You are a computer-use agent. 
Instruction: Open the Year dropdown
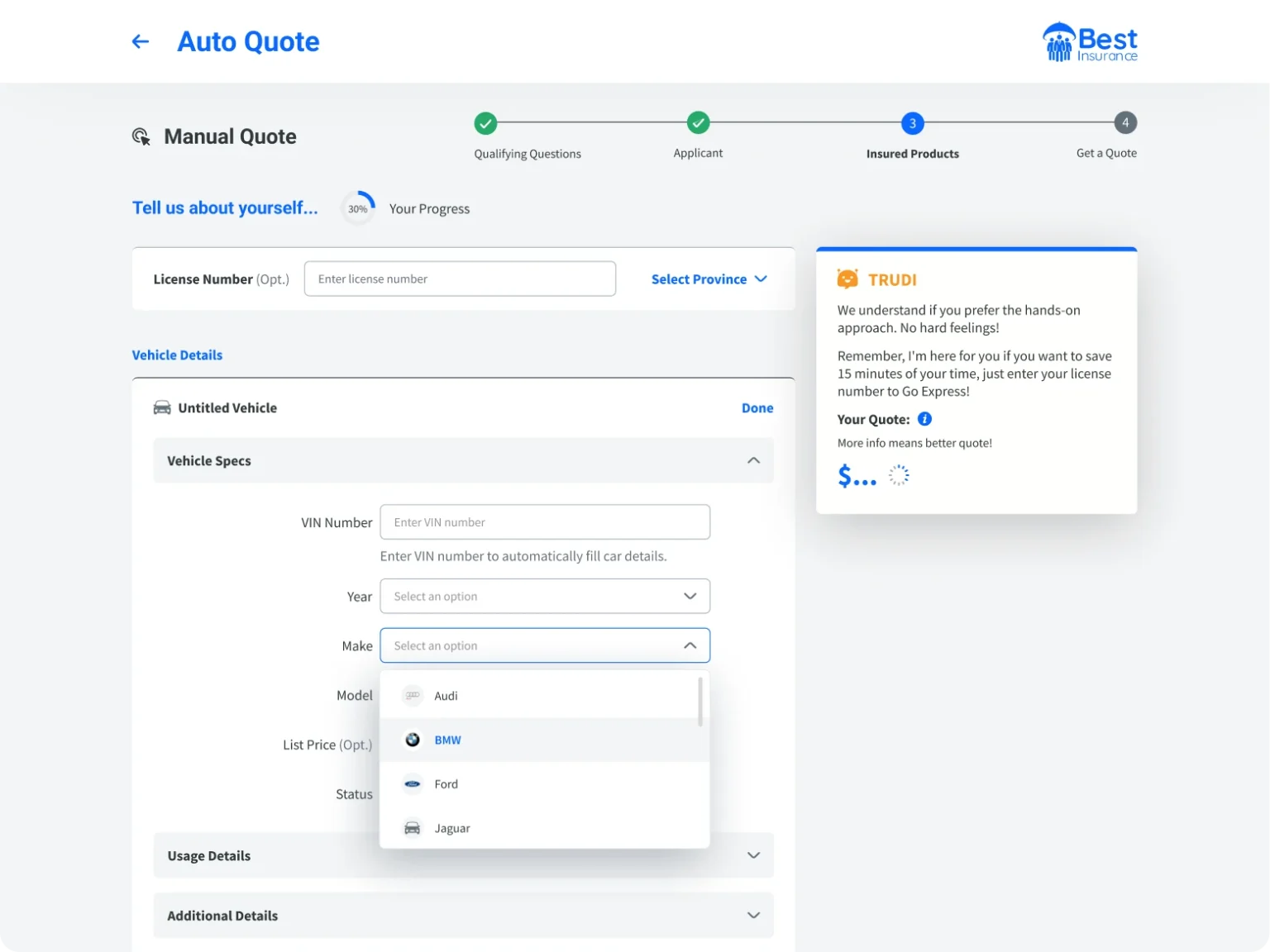[x=545, y=597]
